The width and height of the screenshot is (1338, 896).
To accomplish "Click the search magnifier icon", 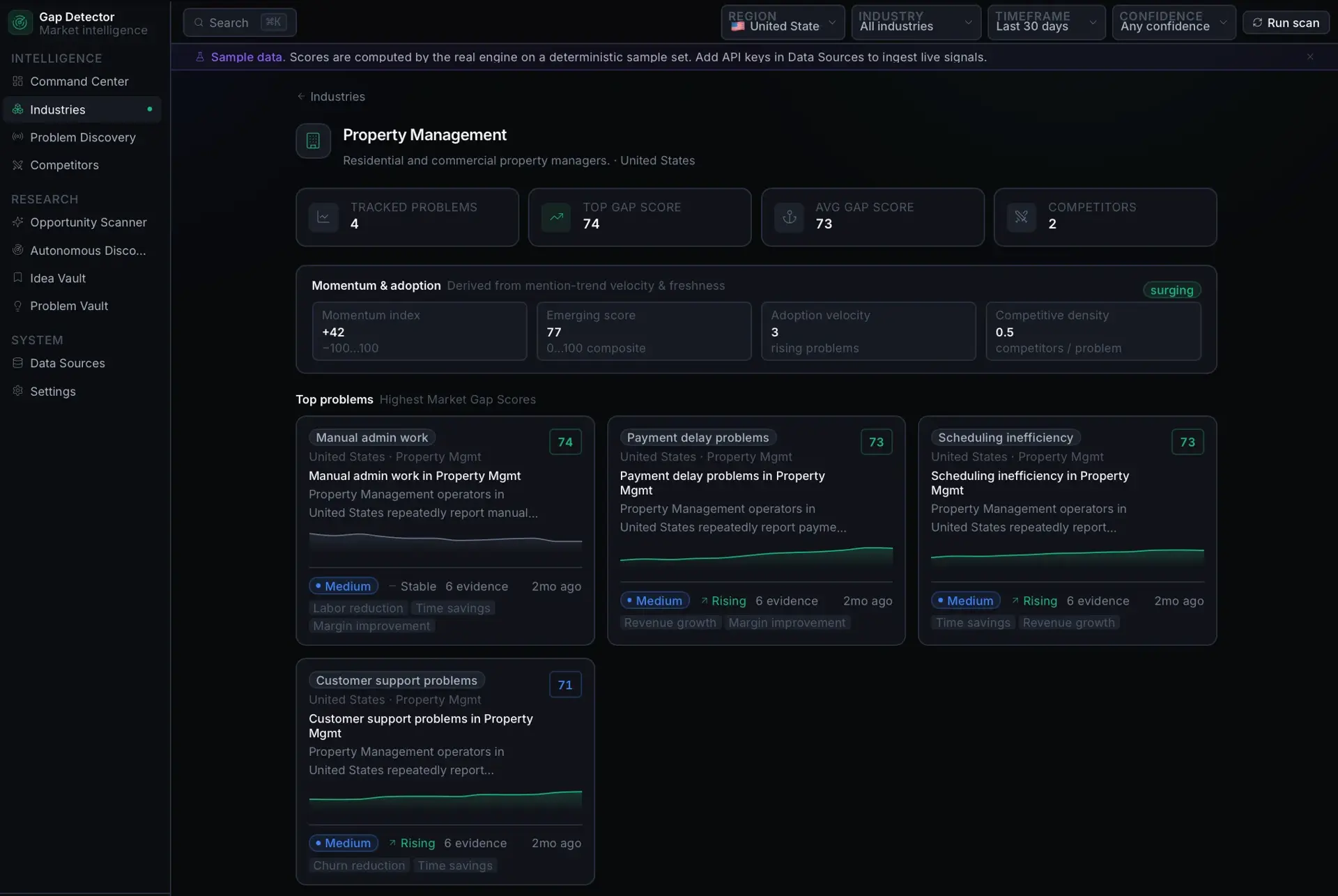I will click(x=199, y=22).
